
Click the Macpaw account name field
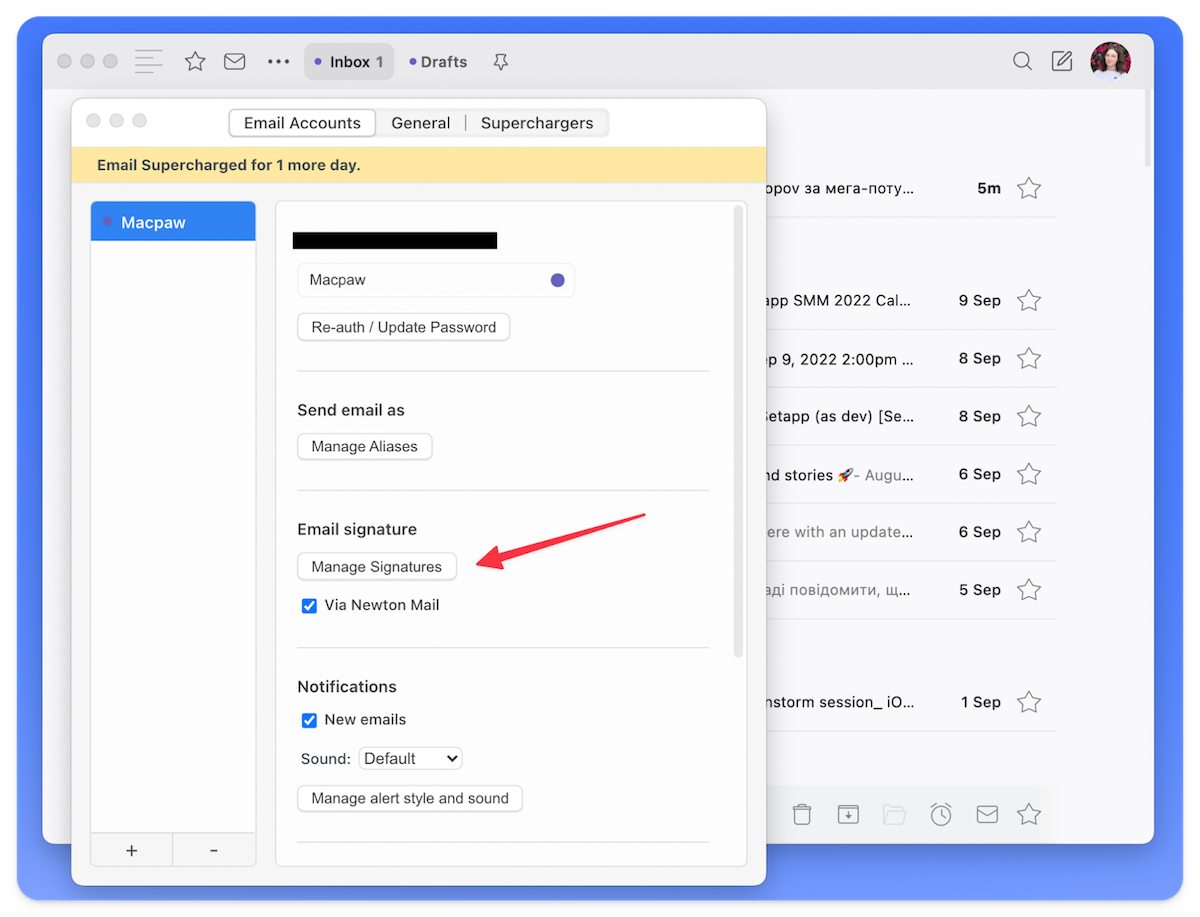(x=436, y=280)
